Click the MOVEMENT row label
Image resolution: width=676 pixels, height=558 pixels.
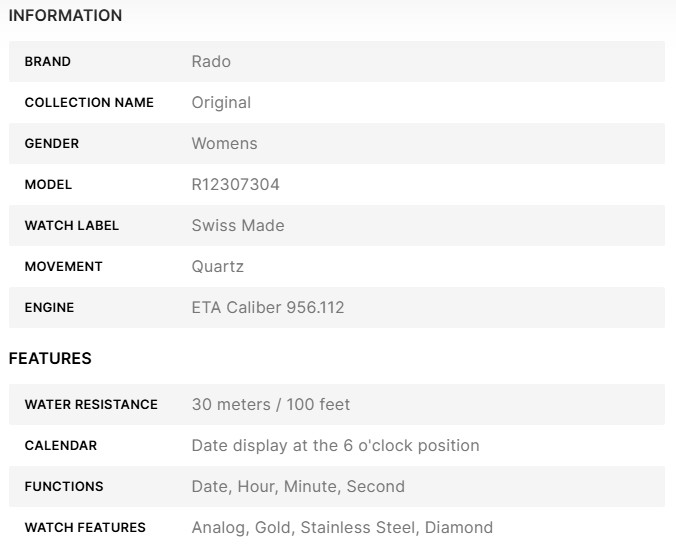click(x=63, y=267)
